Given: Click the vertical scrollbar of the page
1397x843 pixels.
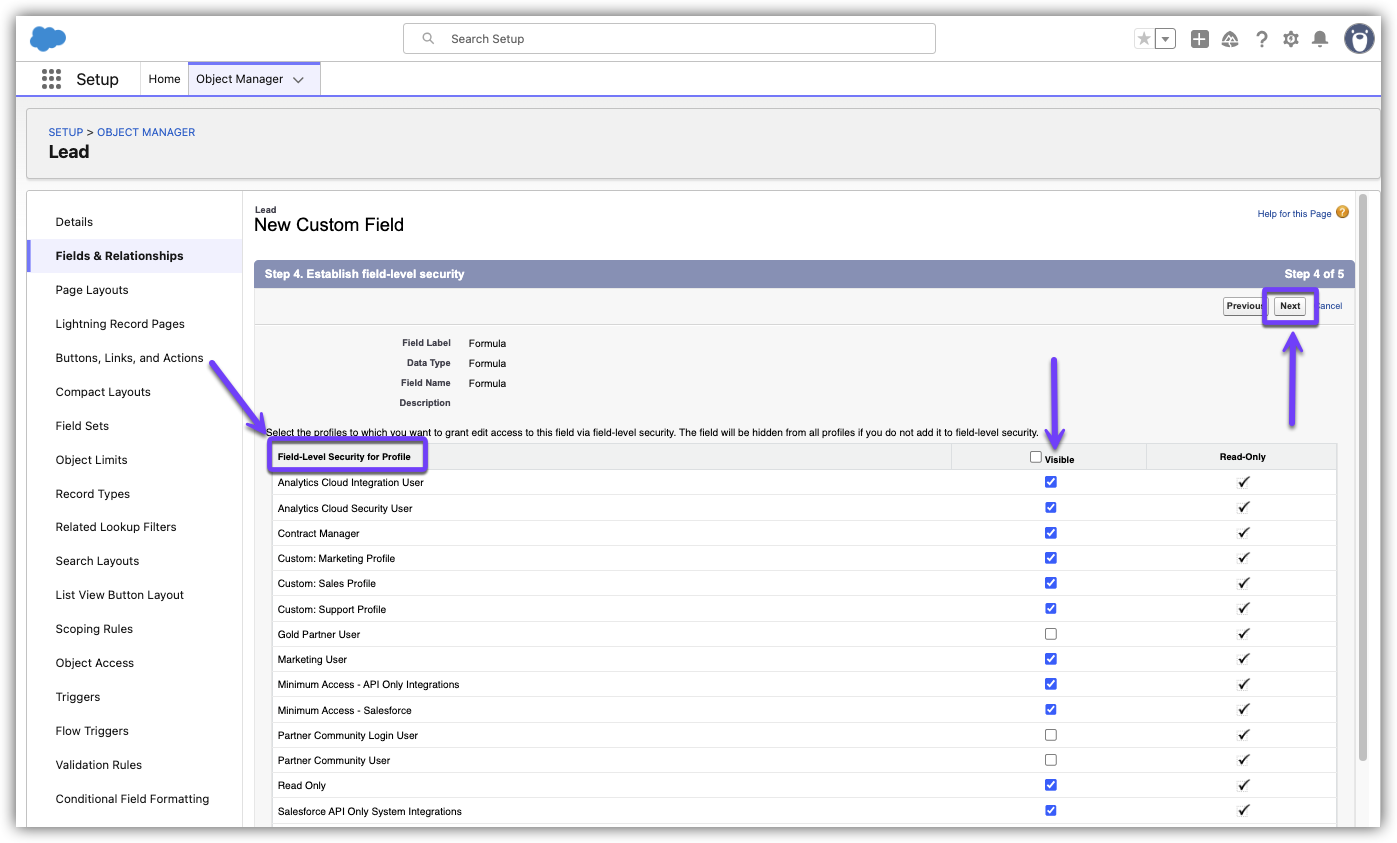Looking at the screenshot, I should click(1362, 480).
